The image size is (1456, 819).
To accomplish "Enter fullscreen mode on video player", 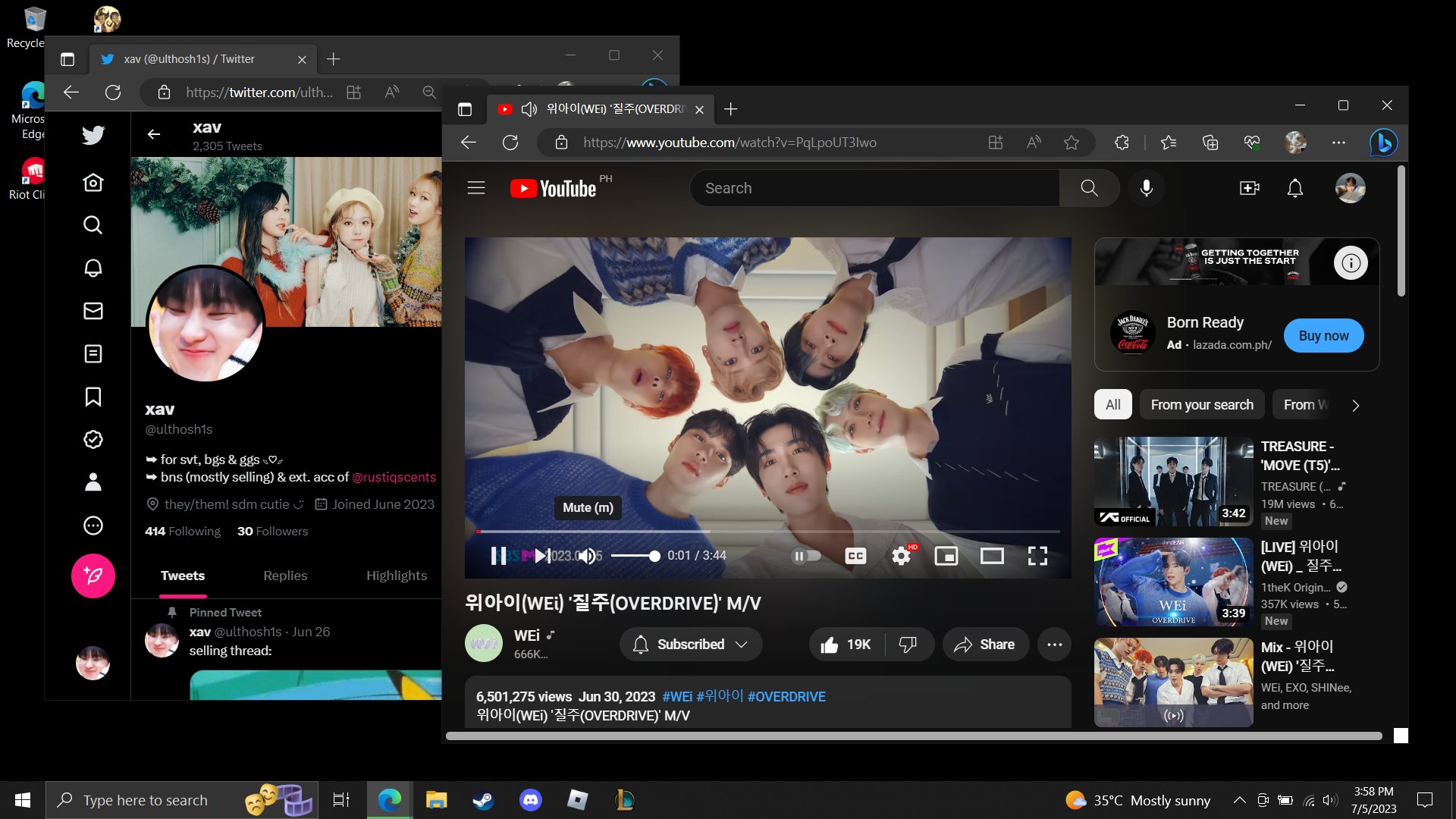I will pyautogui.click(x=1037, y=556).
